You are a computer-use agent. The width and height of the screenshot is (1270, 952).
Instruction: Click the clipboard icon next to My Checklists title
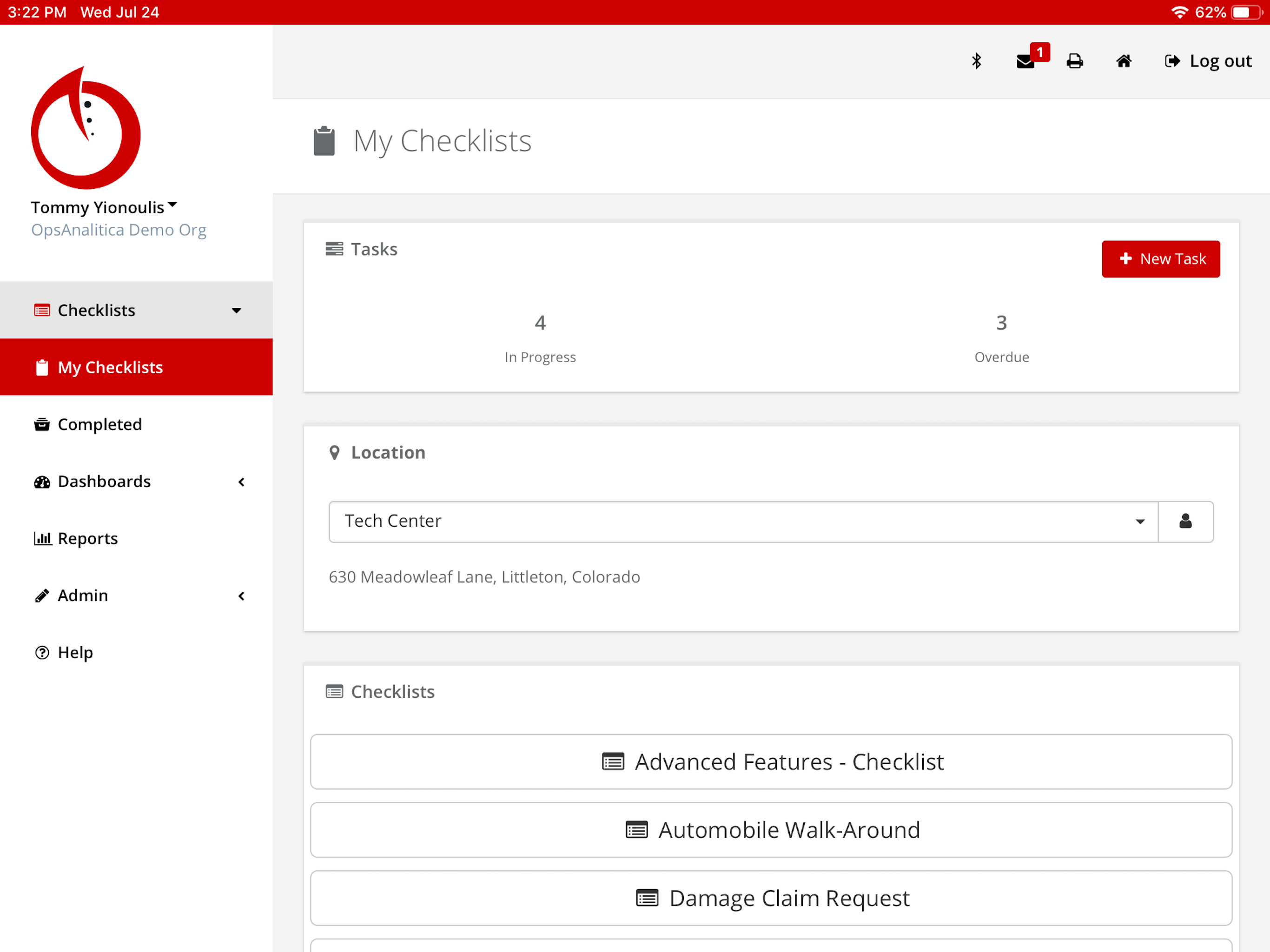coord(324,141)
